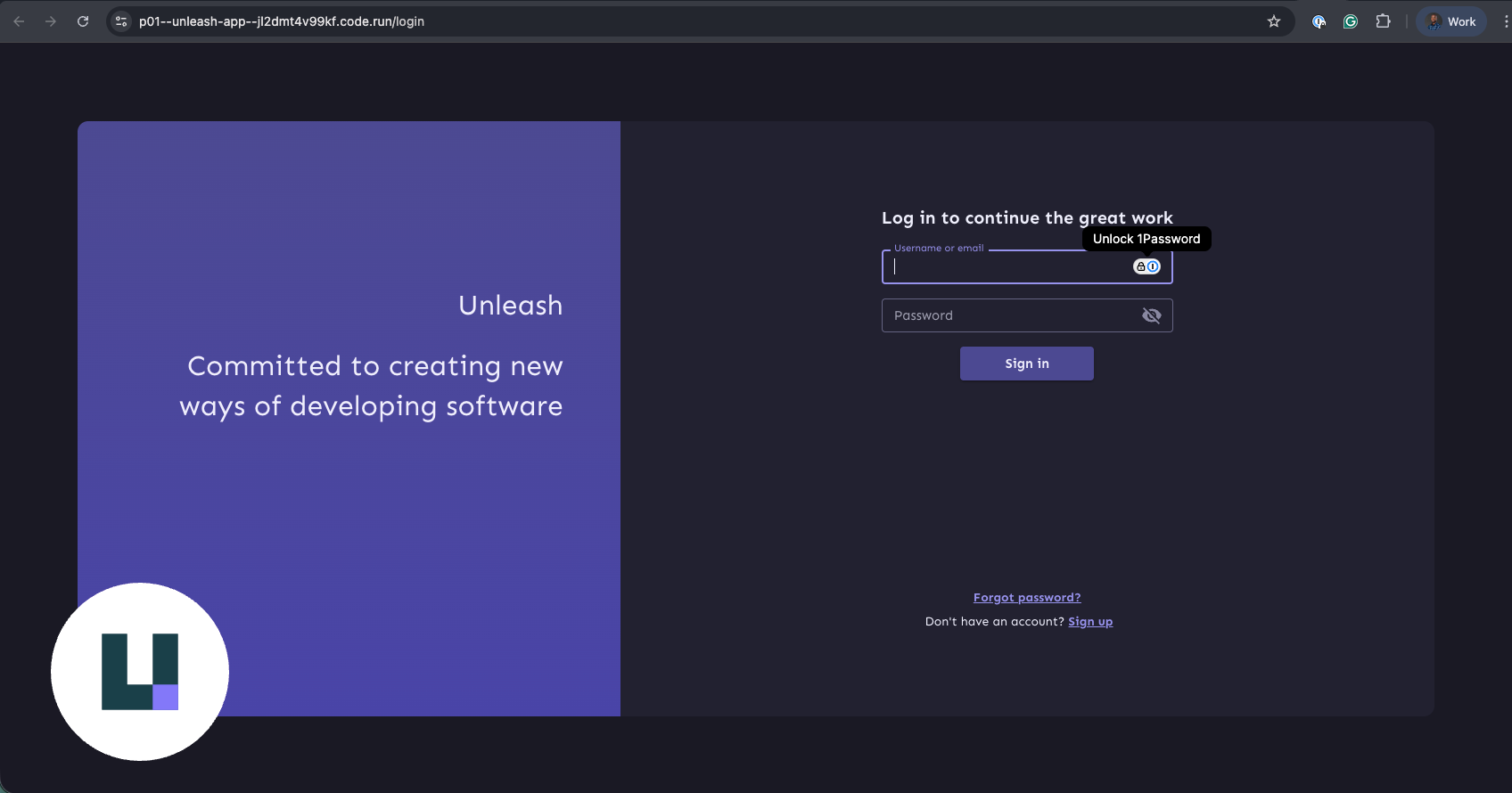Click the Unlock 1Password tooltip

pyautogui.click(x=1146, y=239)
